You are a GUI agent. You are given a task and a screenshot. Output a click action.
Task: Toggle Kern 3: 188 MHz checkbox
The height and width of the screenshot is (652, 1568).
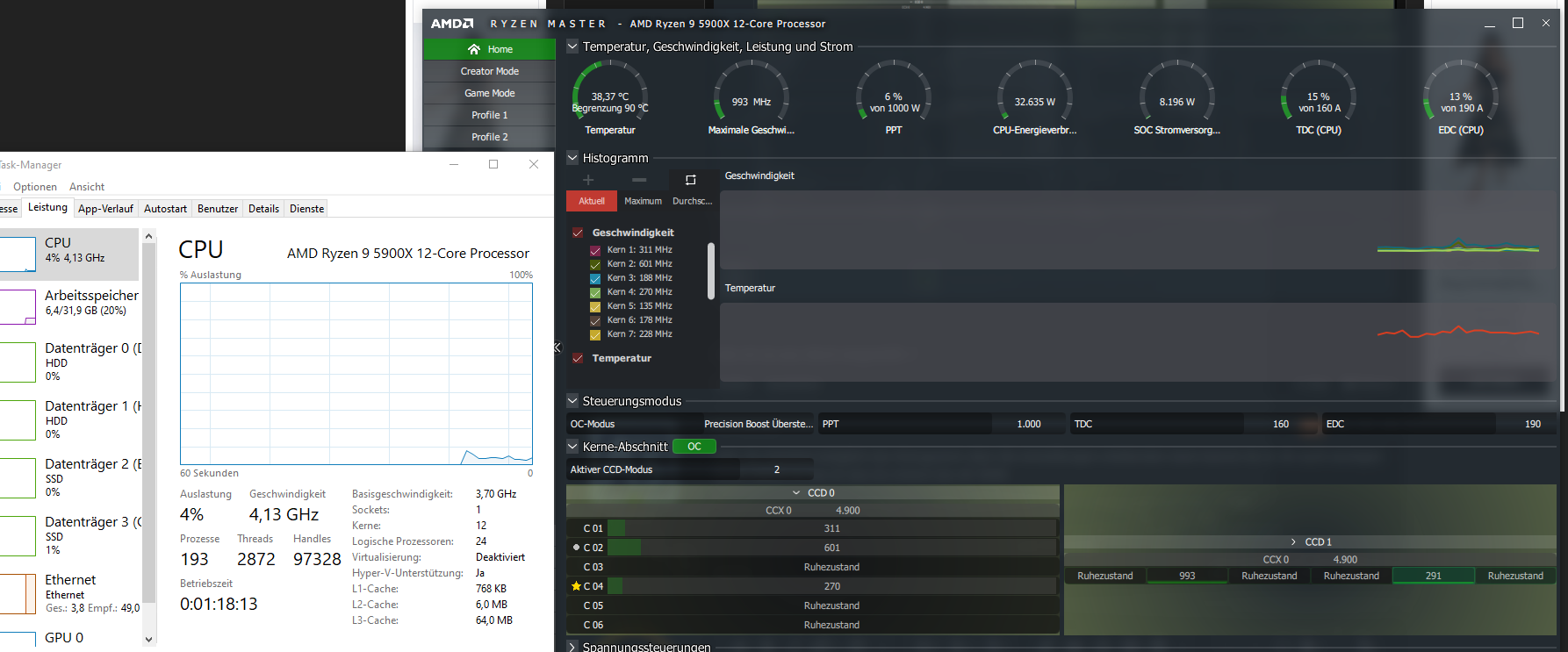click(595, 278)
